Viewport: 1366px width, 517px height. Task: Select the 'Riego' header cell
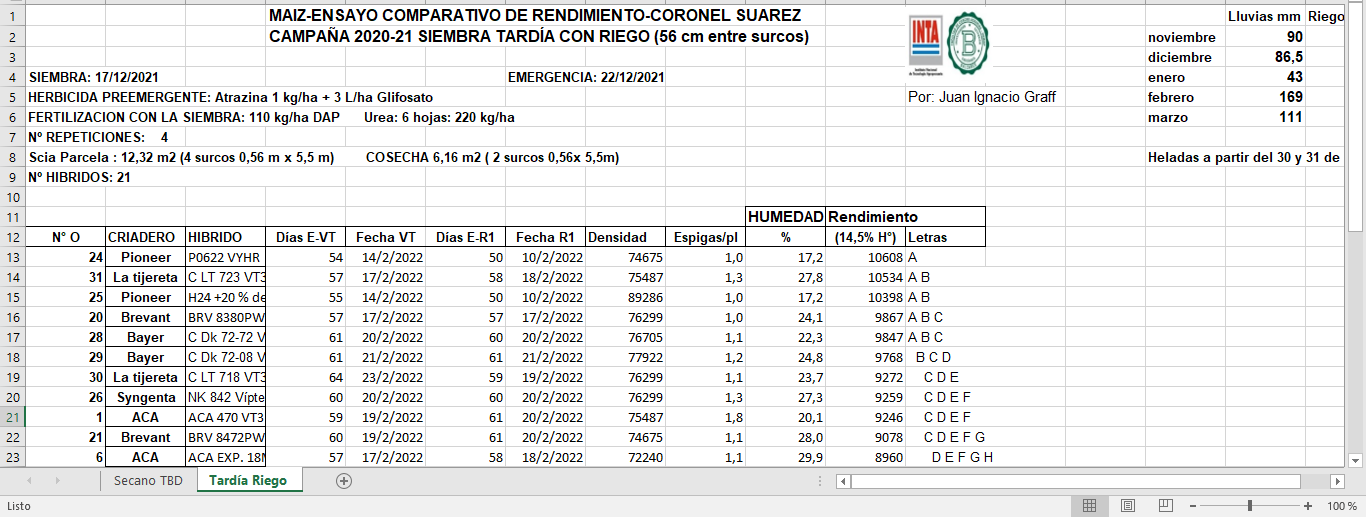click(x=1326, y=17)
